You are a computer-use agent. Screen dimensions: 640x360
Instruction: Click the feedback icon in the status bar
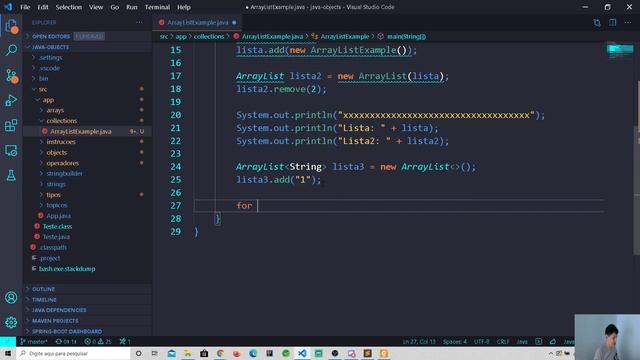click(x=553, y=341)
